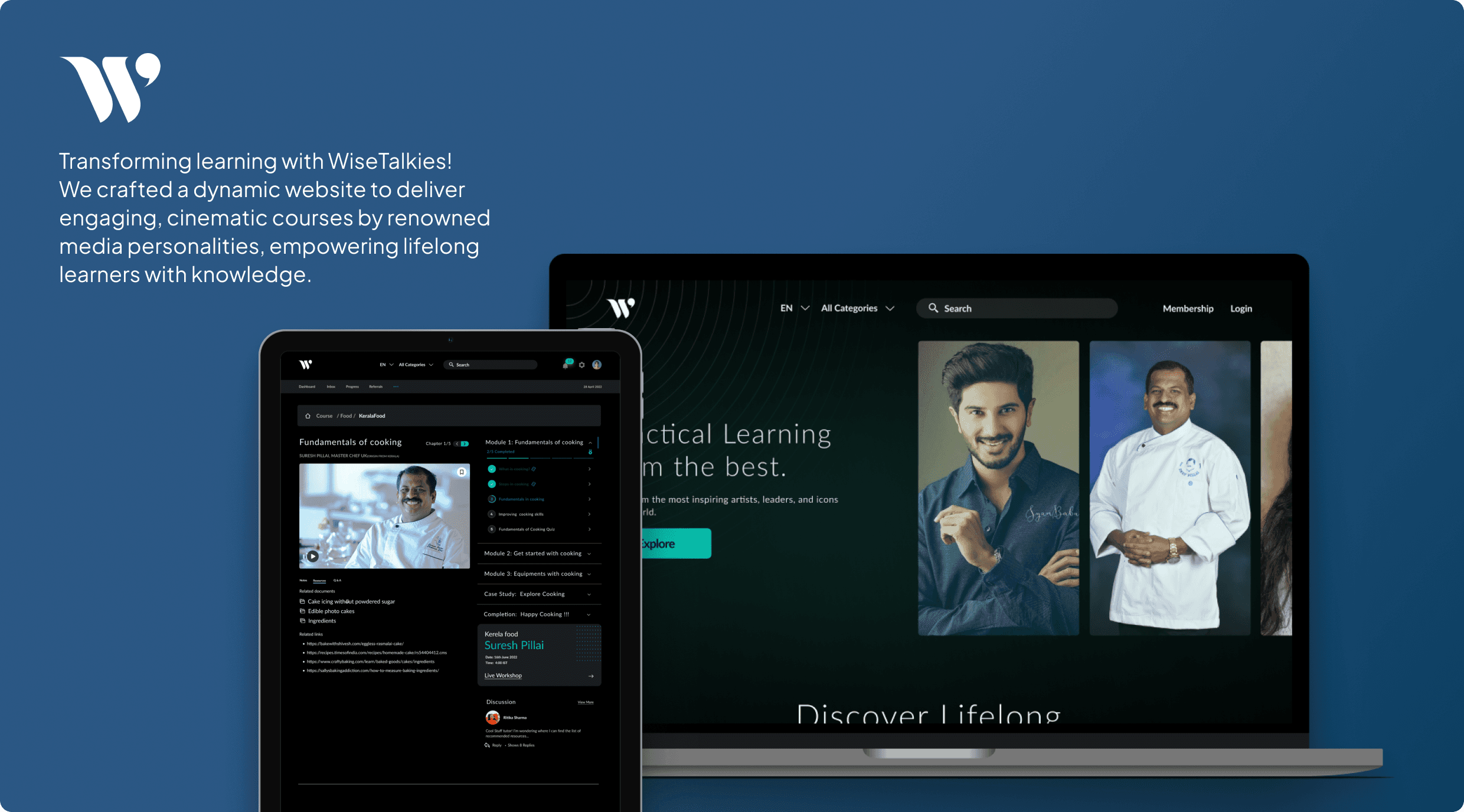
Task: Click View More in Discussion
Action: [x=586, y=702]
